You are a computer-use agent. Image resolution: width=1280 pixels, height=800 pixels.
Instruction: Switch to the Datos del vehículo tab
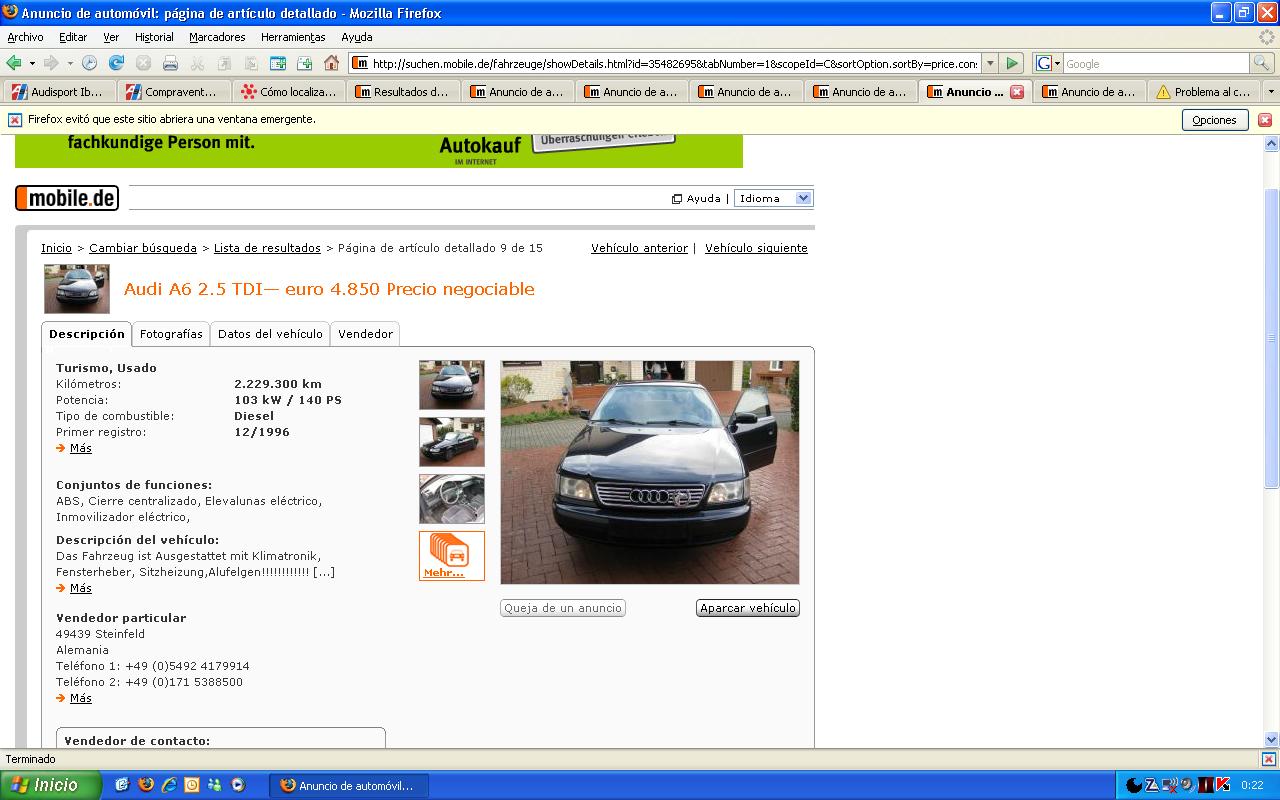tap(270, 334)
